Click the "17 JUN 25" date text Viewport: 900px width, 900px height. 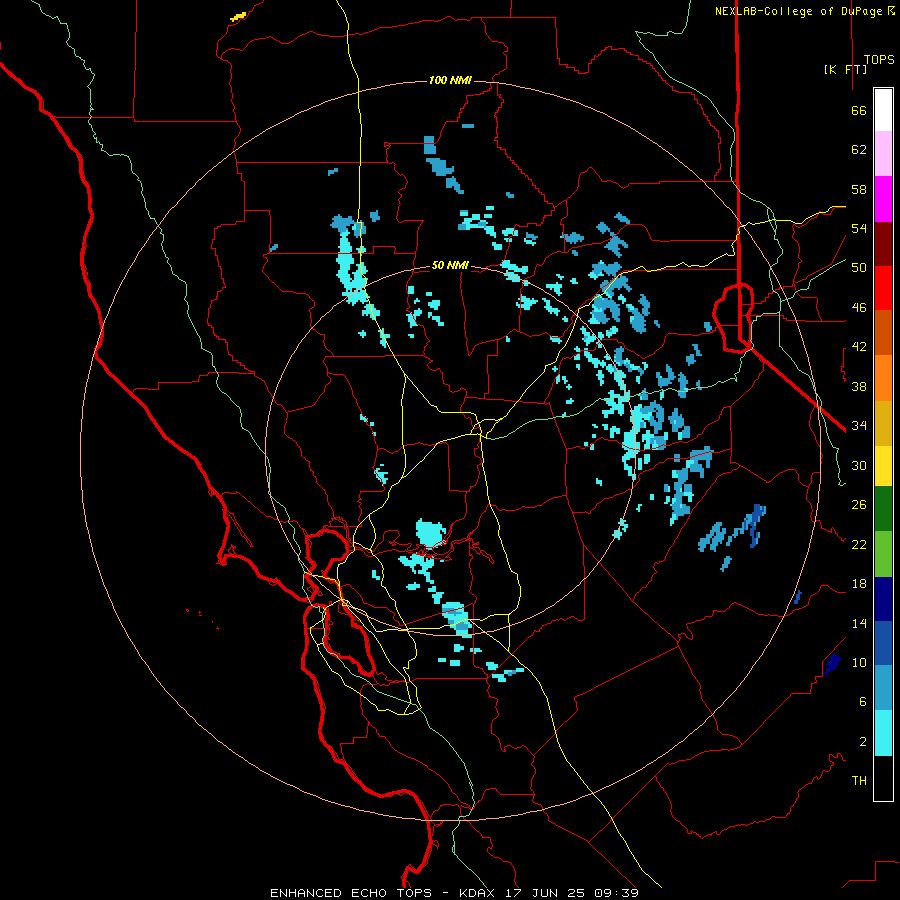coord(545,893)
